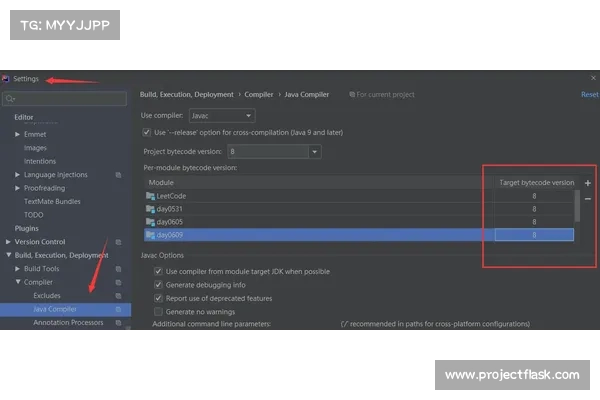
Task: Click project-level icon beside Build Tools
Action: coord(118,269)
